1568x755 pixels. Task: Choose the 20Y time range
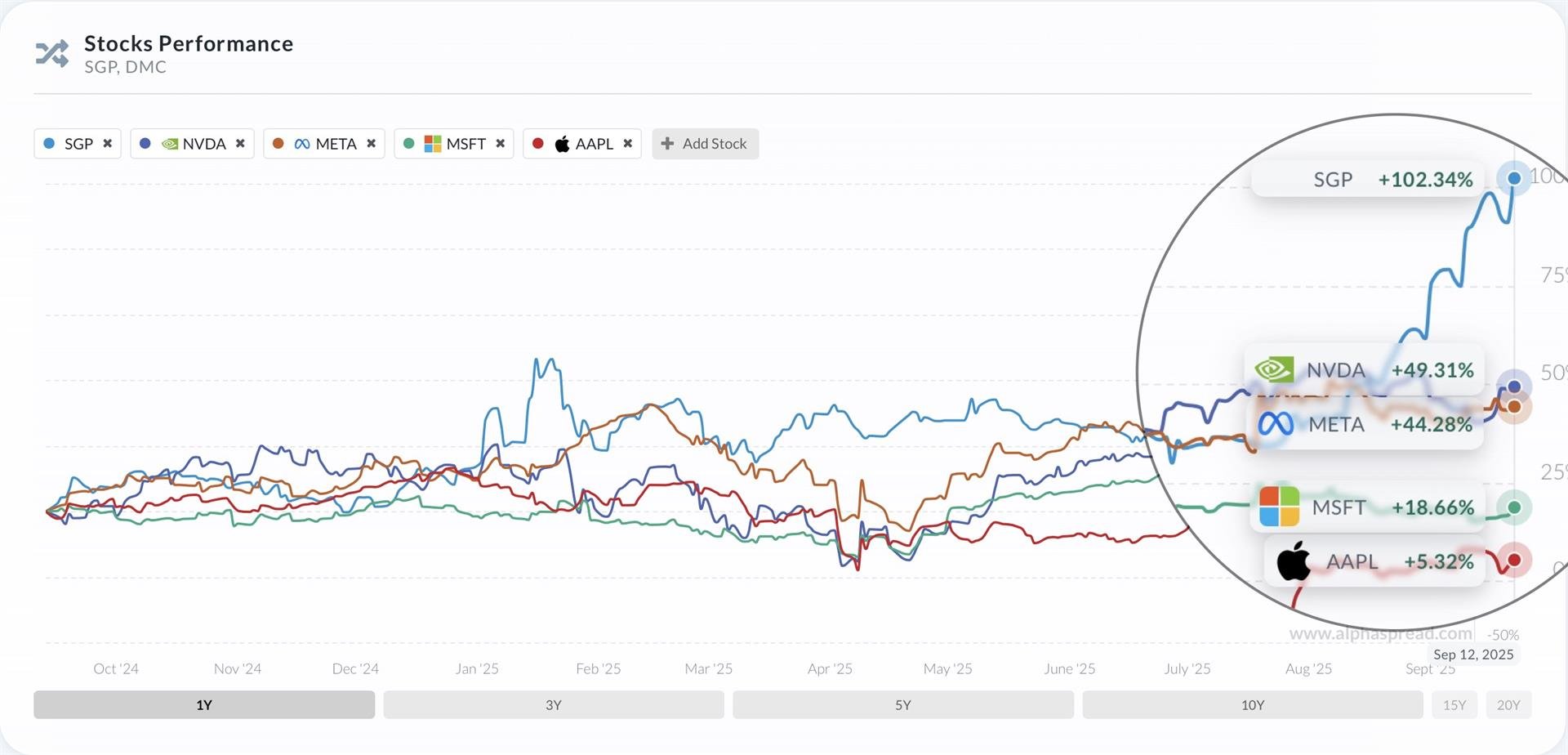pyautogui.click(x=1508, y=704)
